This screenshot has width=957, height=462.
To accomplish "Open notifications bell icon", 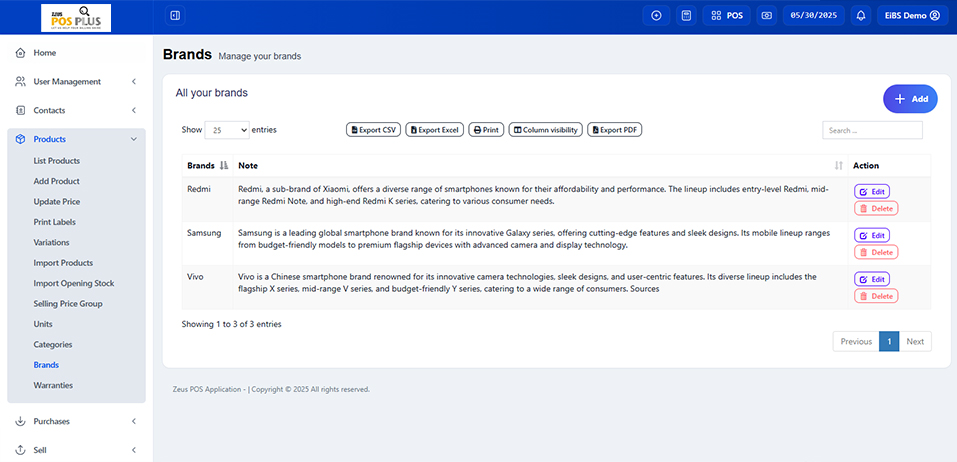I will (x=861, y=16).
